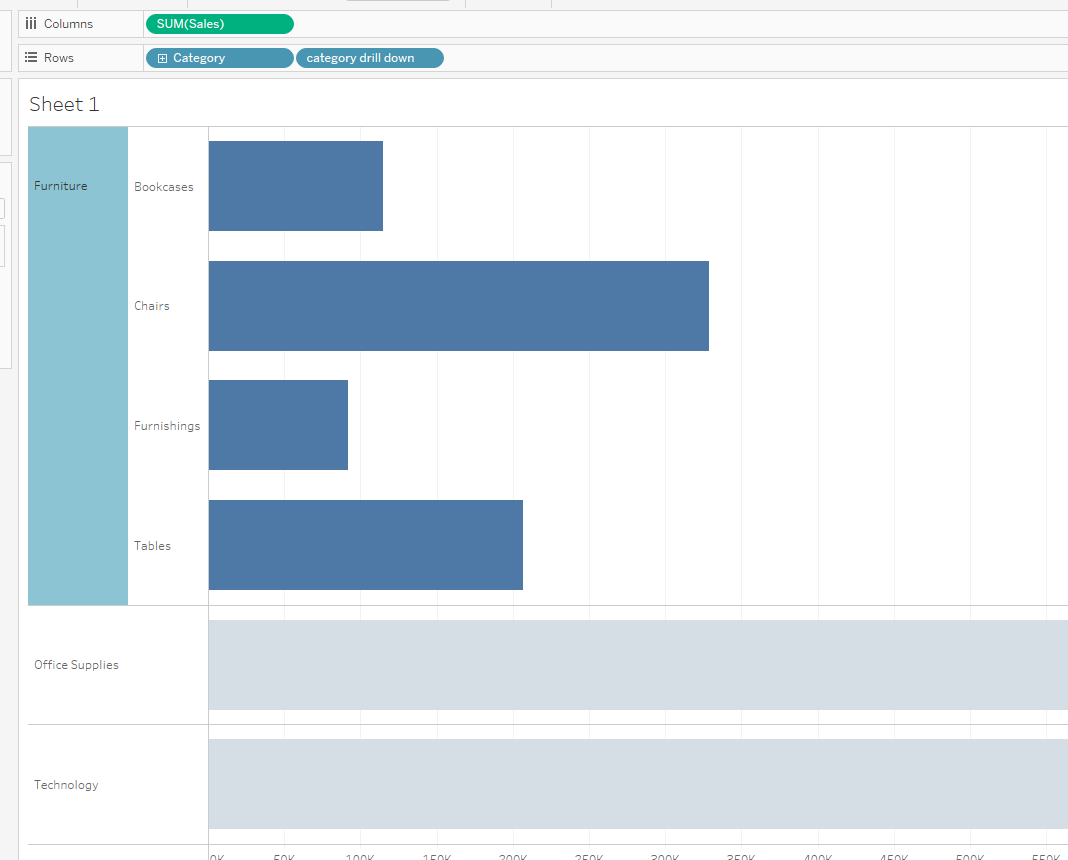This screenshot has width=1068, height=860.
Task: Click the Rows shelf label
Action: point(59,58)
